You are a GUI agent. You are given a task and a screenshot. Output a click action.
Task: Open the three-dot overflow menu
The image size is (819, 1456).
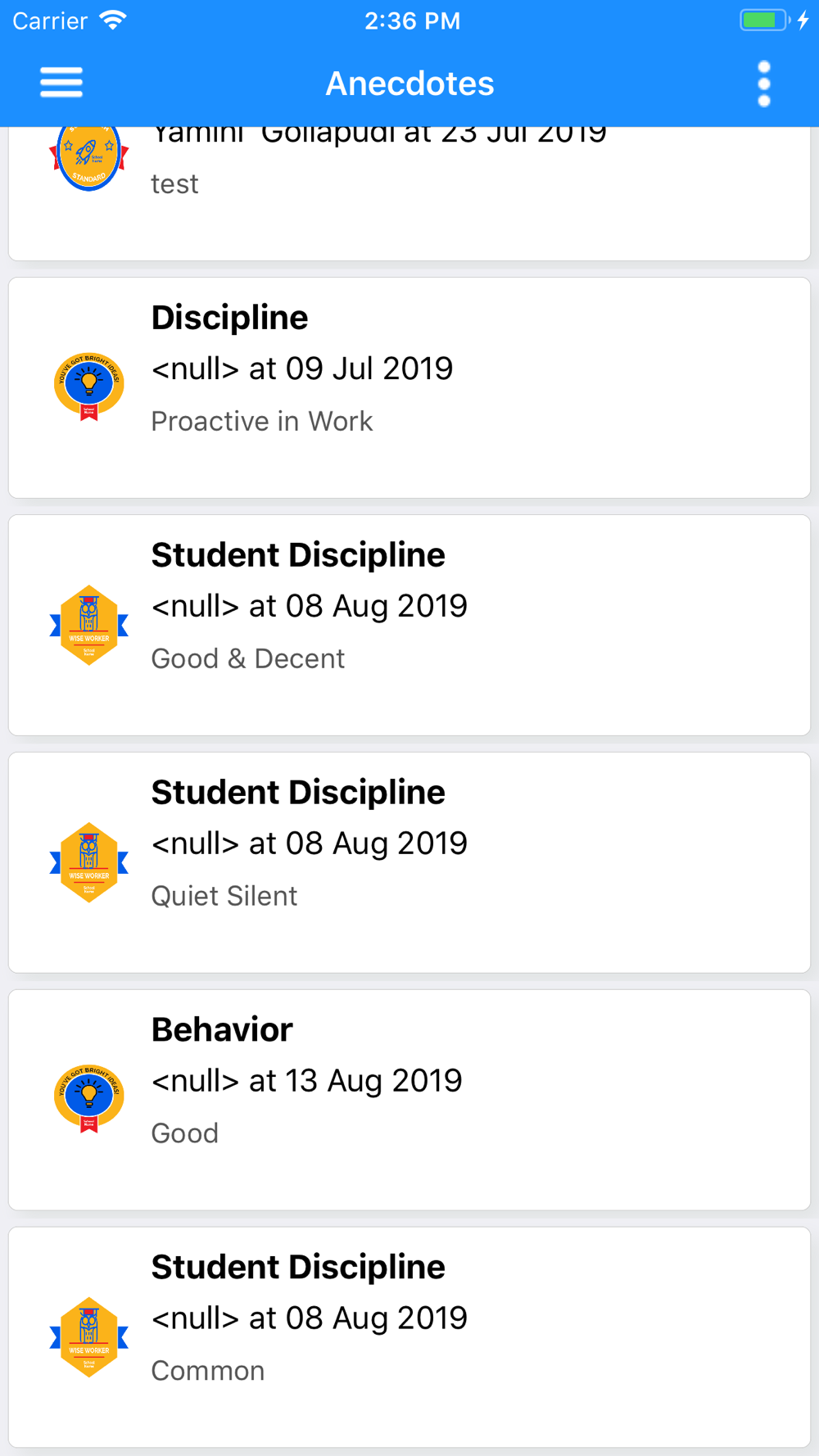coord(763,84)
